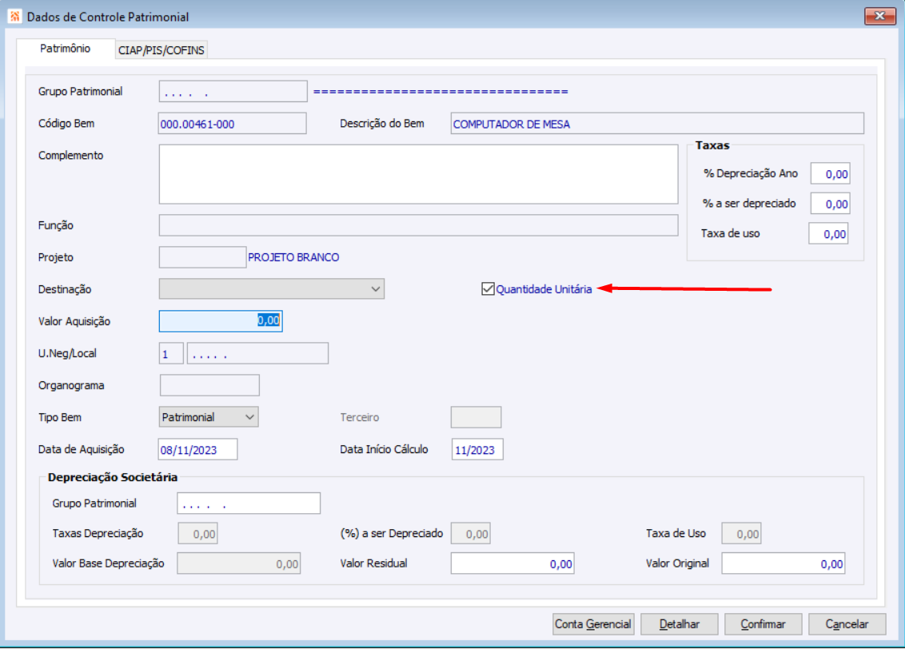Close the Dados de Controle Patrimonial dialog
This screenshot has height=649, width=905.
click(x=880, y=16)
